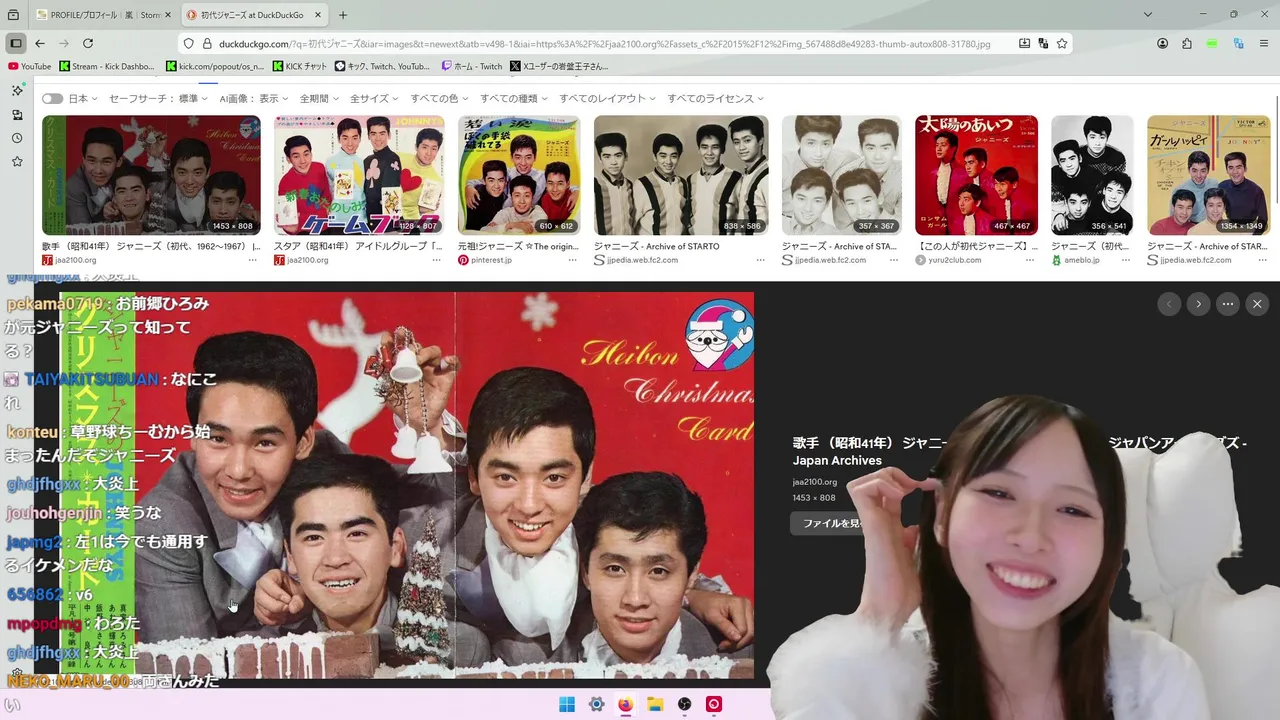Reload the DuckDuckGo page
The height and width of the screenshot is (720, 1280).
point(88,43)
